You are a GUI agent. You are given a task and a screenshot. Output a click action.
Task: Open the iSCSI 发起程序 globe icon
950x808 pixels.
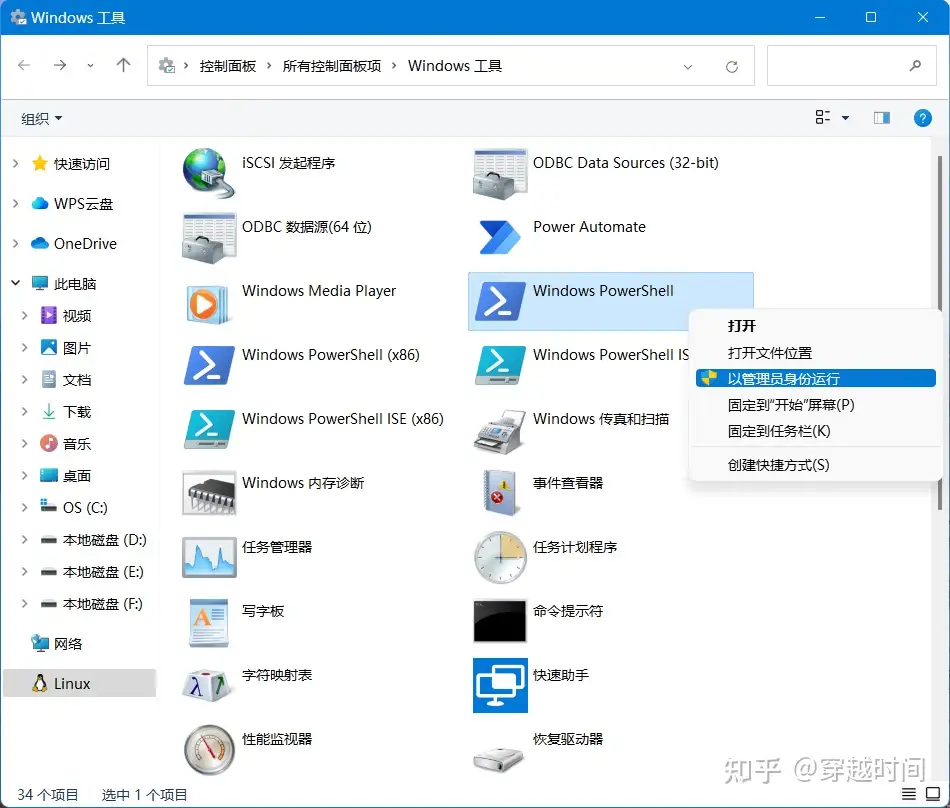click(x=208, y=173)
